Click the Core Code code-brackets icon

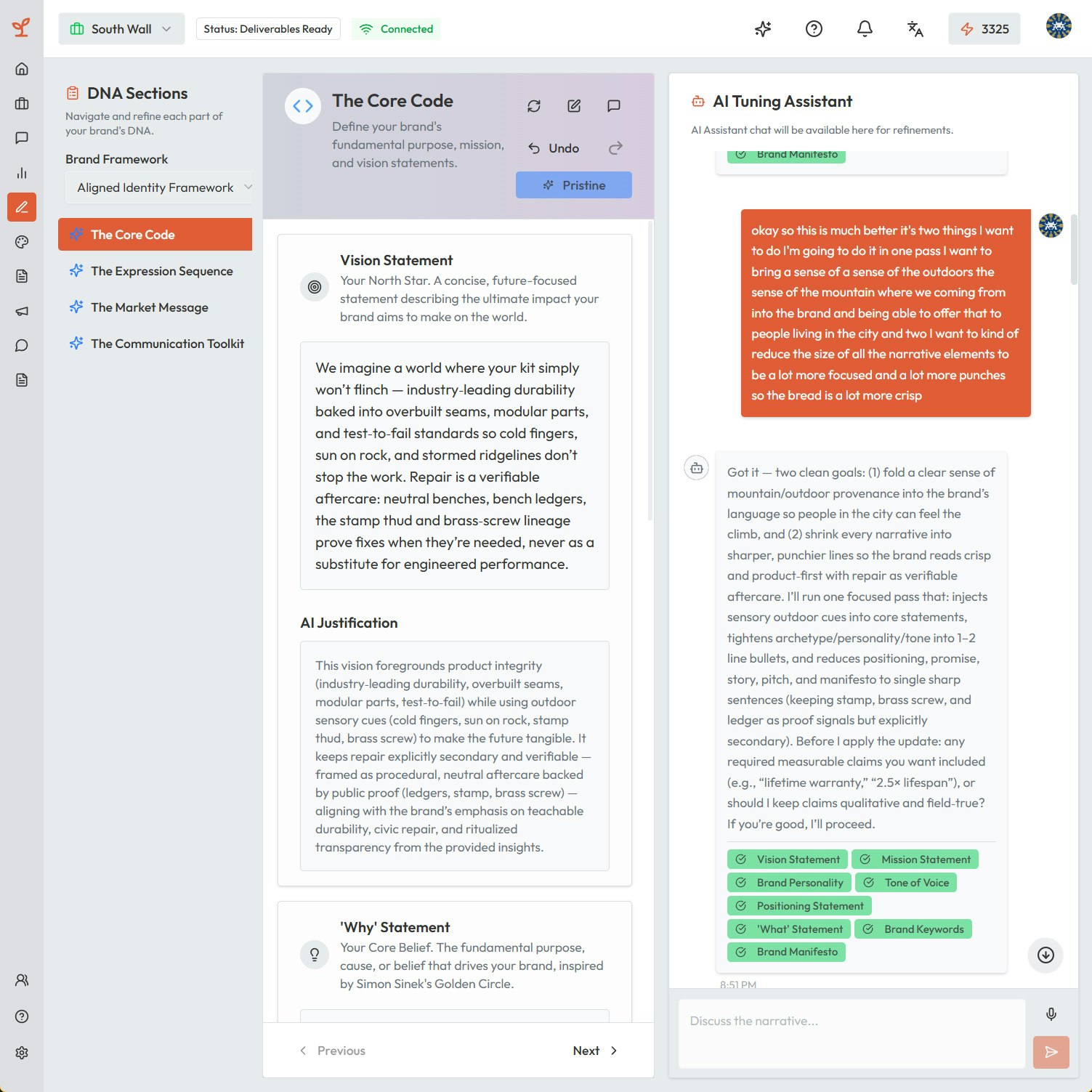click(303, 106)
